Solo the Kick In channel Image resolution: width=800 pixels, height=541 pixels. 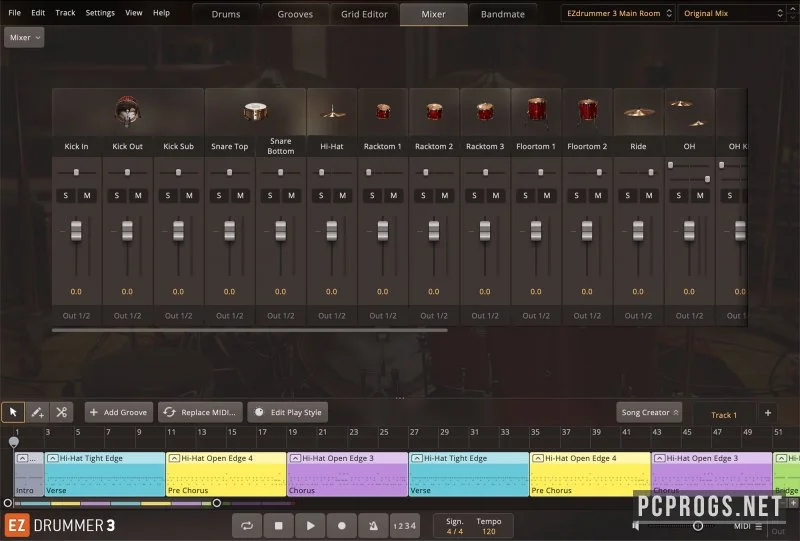coord(66,195)
